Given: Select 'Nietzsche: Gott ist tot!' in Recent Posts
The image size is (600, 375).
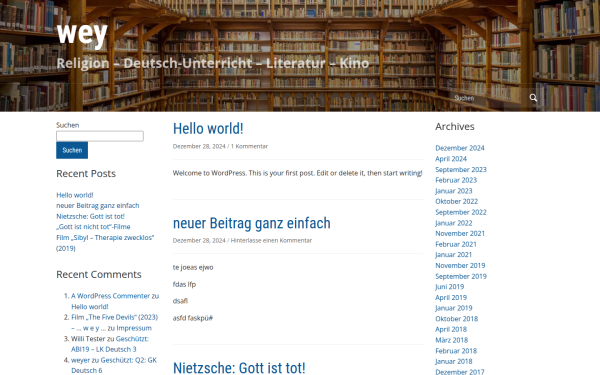Looking at the screenshot, I should pos(90,216).
